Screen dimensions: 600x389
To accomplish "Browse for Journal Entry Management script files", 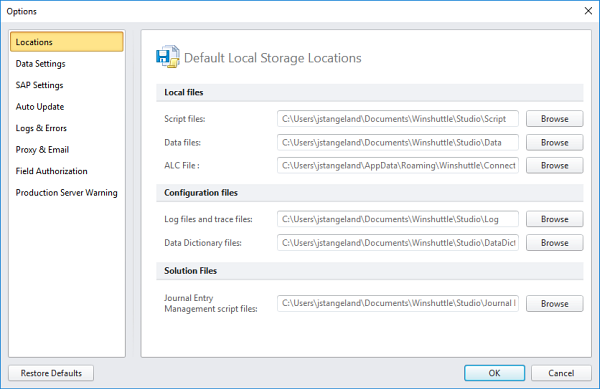I will pyautogui.click(x=554, y=303).
